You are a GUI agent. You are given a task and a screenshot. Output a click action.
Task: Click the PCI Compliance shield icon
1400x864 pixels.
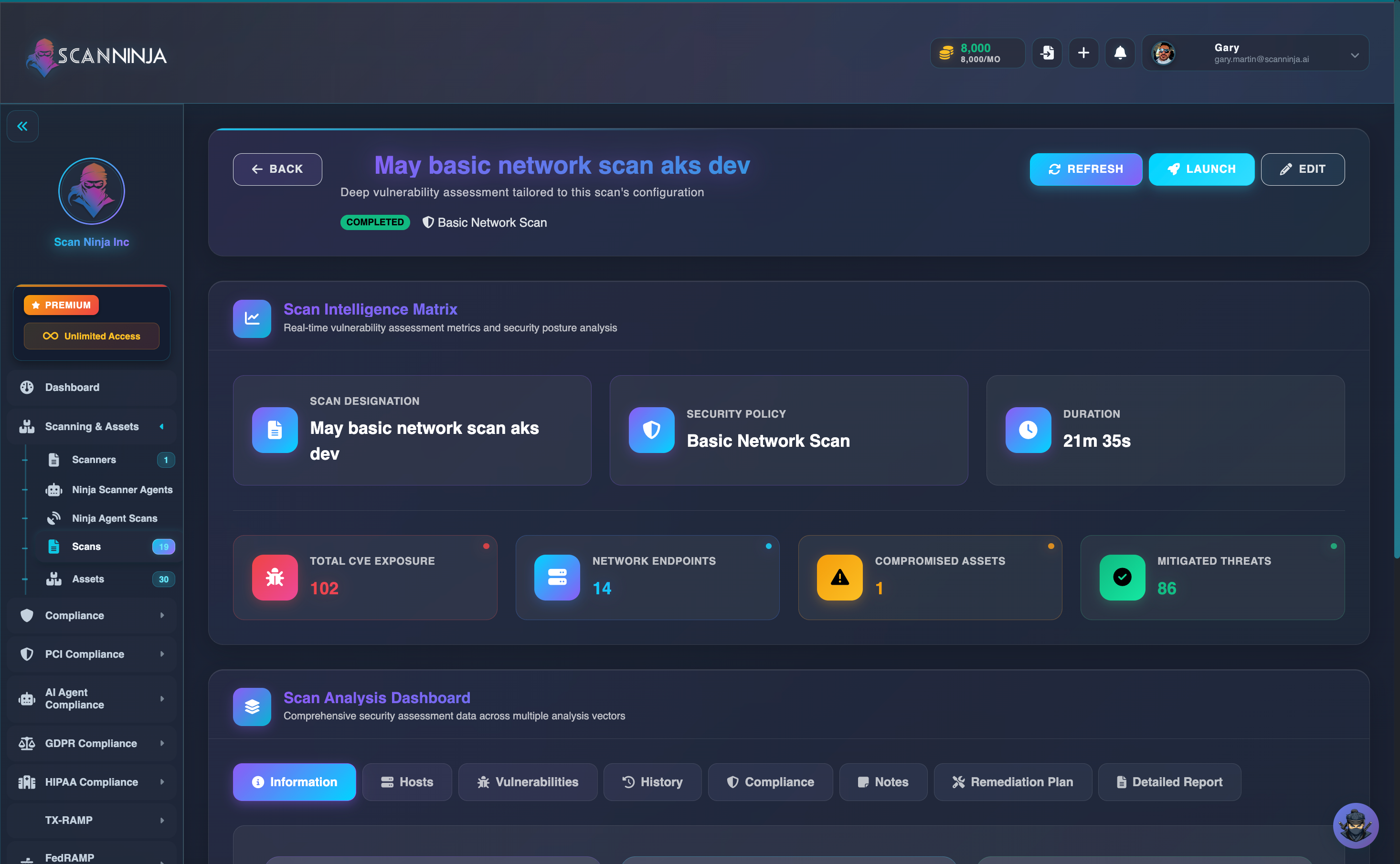(27, 653)
